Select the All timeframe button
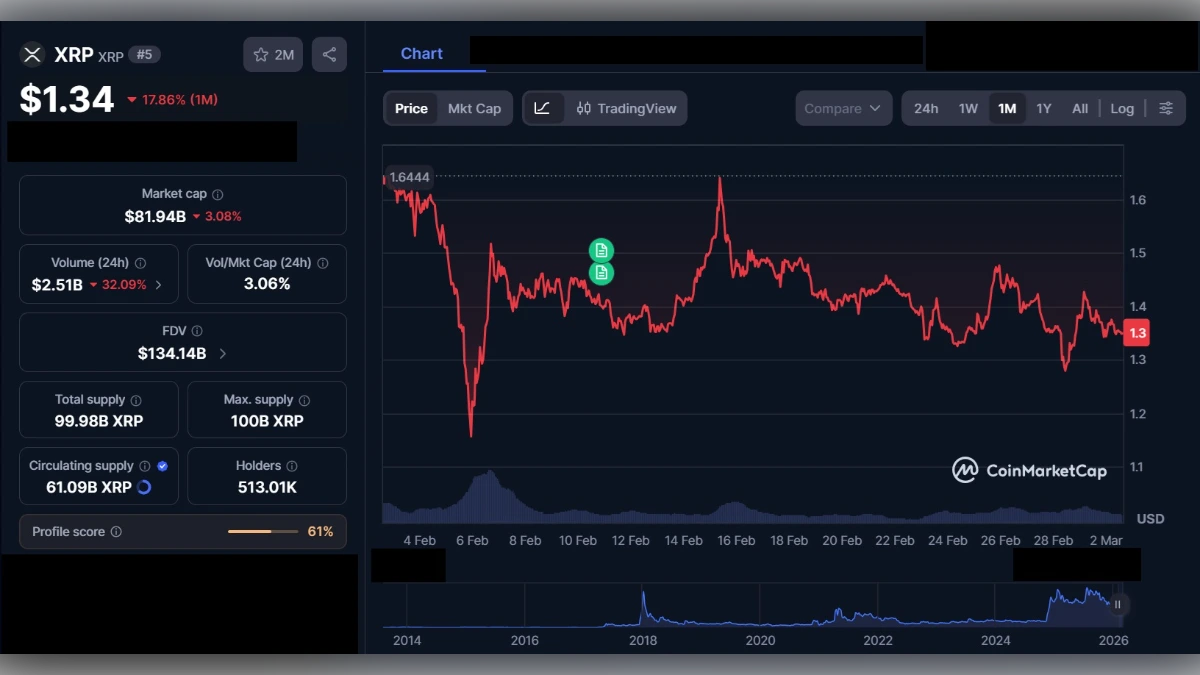The width and height of the screenshot is (1200, 675). click(x=1080, y=108)
